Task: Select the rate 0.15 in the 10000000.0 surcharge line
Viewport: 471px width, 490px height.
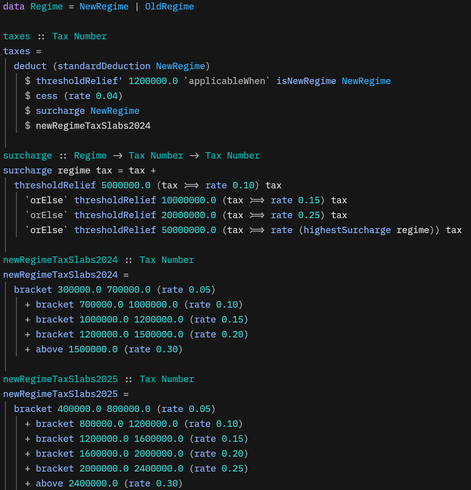Action: 309,200
